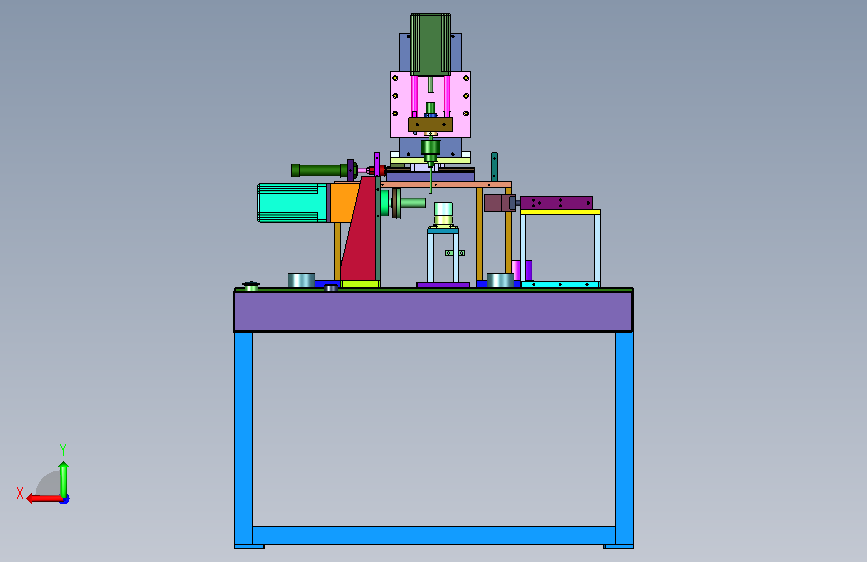Image resolution: width=867 pixels, height=562 pixels.
Task: Select the salmon horizontal plate above the workpiece
Action: (446, 184)
